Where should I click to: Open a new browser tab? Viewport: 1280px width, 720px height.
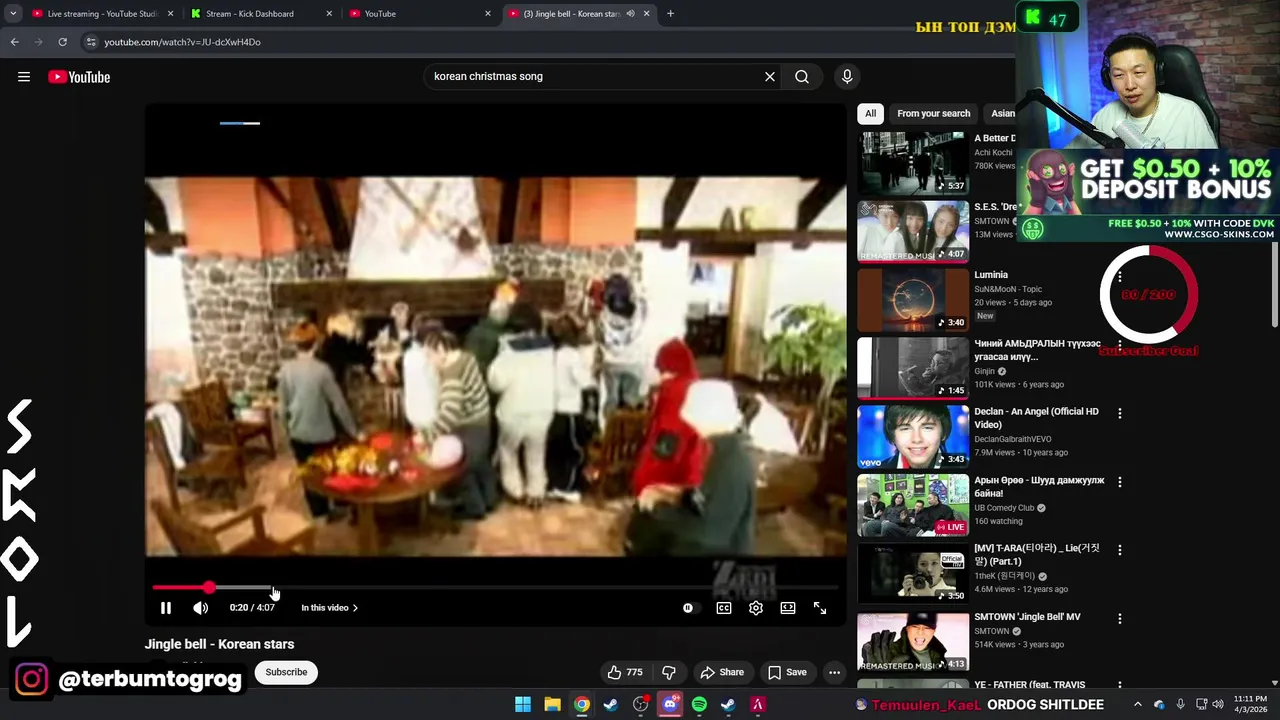click(670, 14)
